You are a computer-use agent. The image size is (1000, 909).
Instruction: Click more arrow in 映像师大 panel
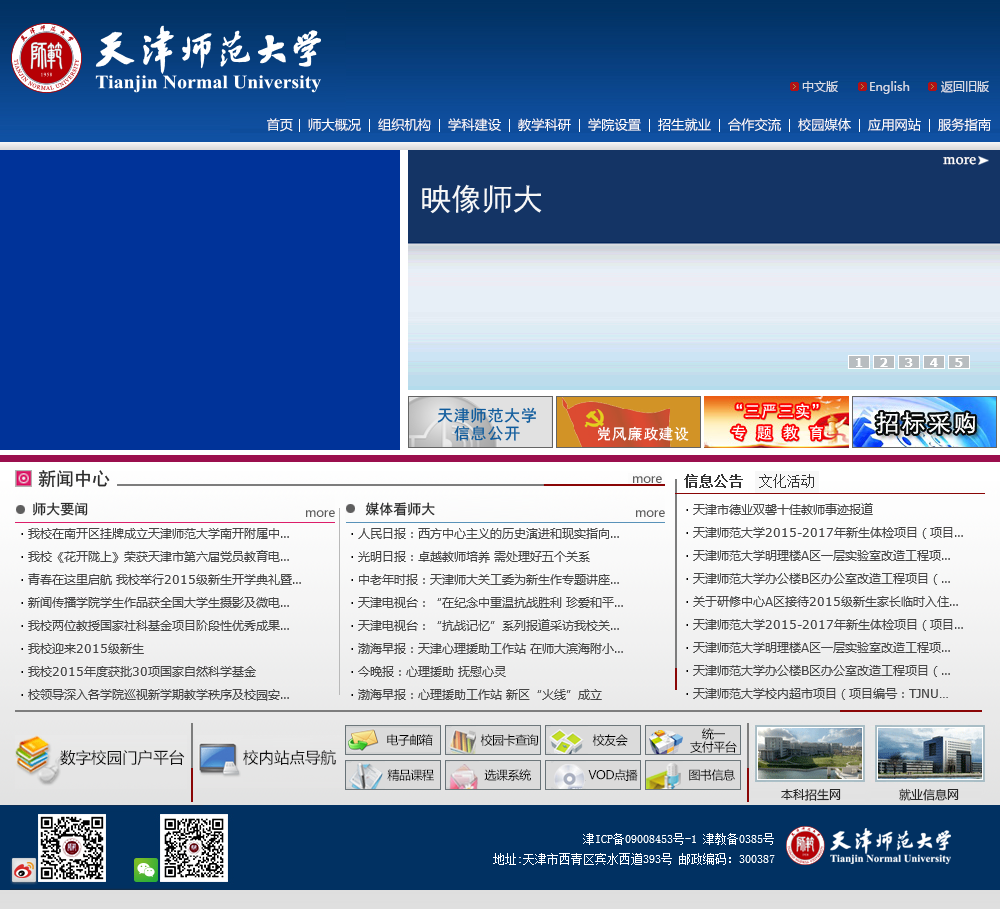[966, 160]
